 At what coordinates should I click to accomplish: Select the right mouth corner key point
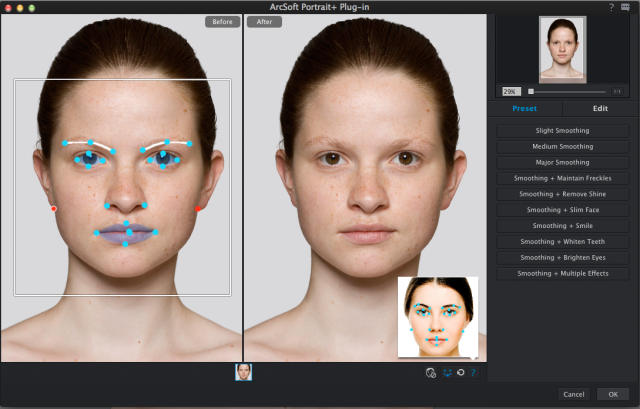point(155,232)
